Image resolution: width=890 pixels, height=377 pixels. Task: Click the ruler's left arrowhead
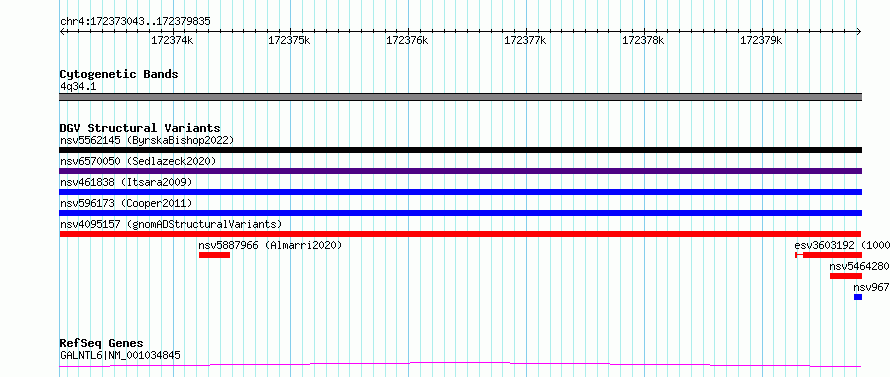pyautogui.click(x=62, y=32)
